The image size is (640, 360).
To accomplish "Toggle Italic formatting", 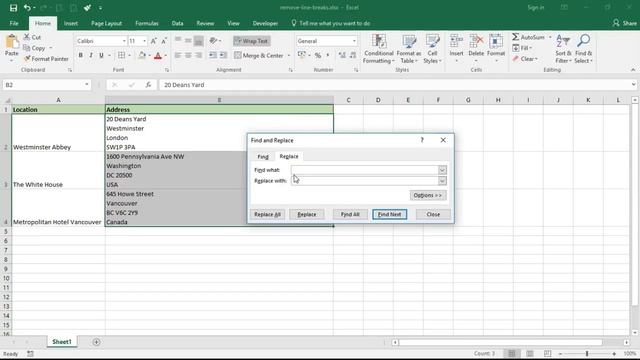I will coord(91,55).
